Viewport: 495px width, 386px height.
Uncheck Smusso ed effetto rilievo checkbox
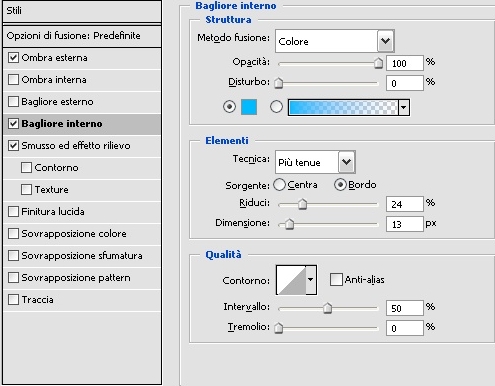13,146
